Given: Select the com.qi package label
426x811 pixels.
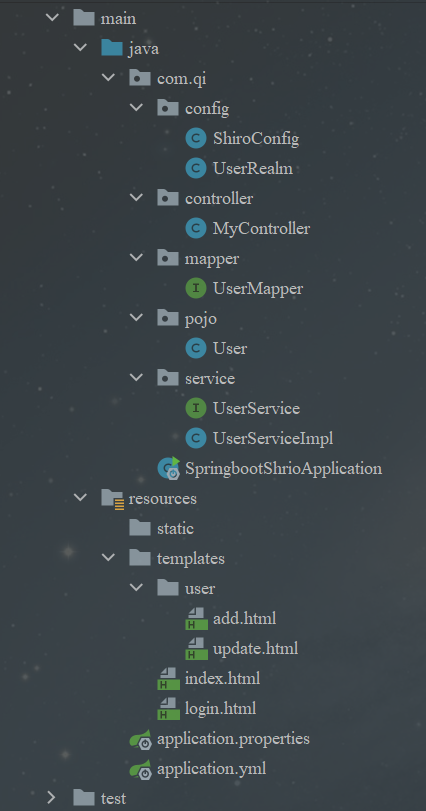Looking at the screenshot, I should (x=181, y=79).
